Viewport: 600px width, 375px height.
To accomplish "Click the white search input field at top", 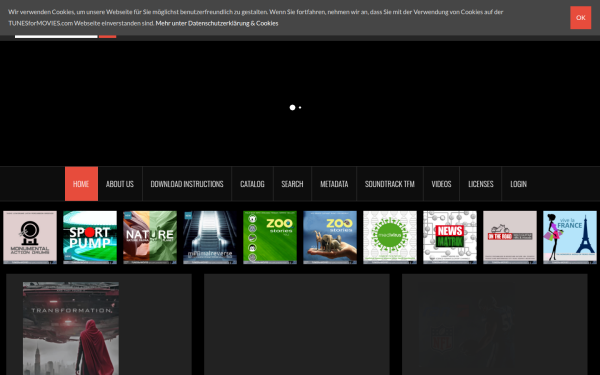I will point(56,36).
